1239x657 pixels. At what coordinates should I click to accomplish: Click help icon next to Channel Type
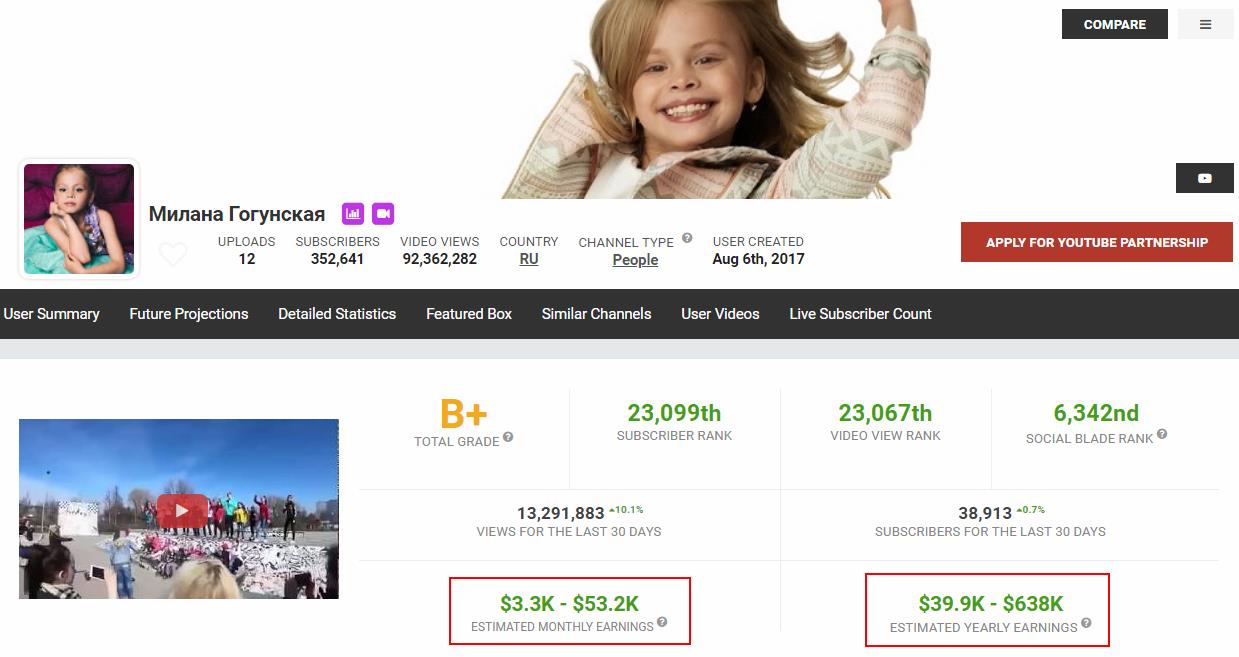coord(687,239)
